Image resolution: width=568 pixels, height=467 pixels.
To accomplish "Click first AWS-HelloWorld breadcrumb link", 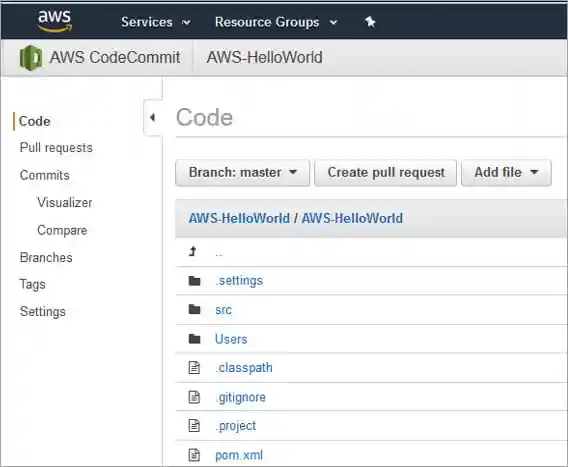I will 239,218.
